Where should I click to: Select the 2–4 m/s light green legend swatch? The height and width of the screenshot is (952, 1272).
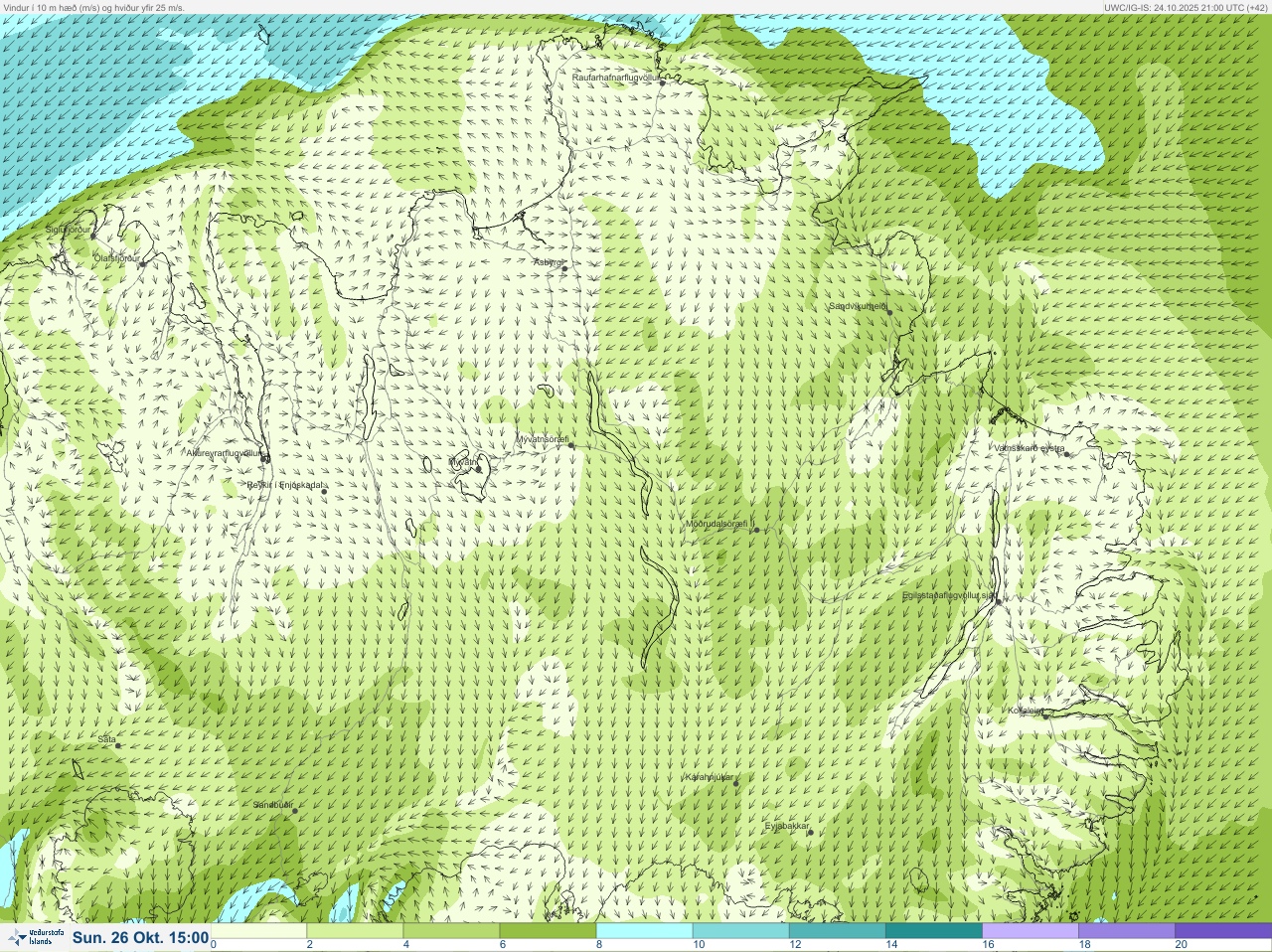point(355,931)
